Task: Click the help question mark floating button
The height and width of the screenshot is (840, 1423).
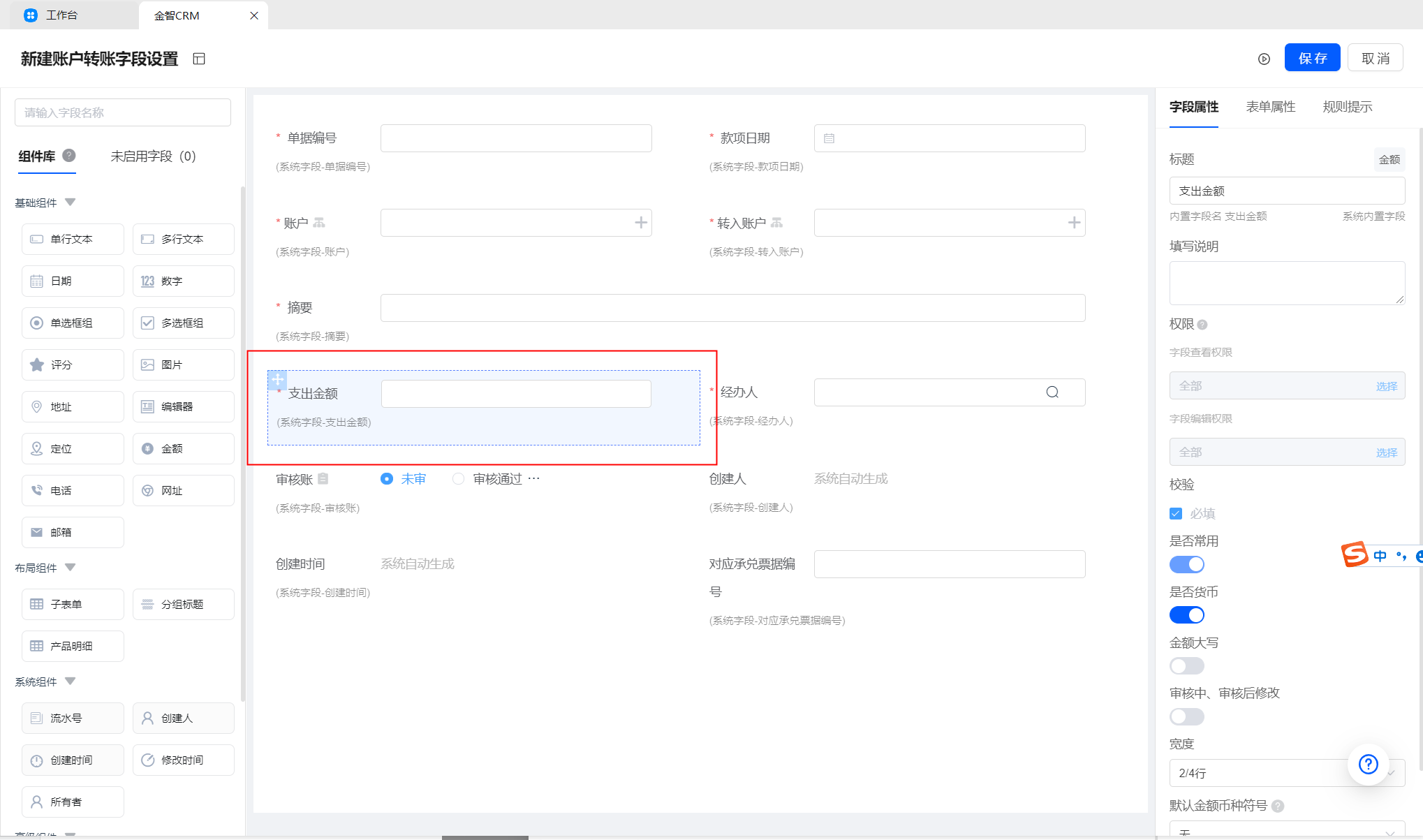Action: [x=1368, y=764]
